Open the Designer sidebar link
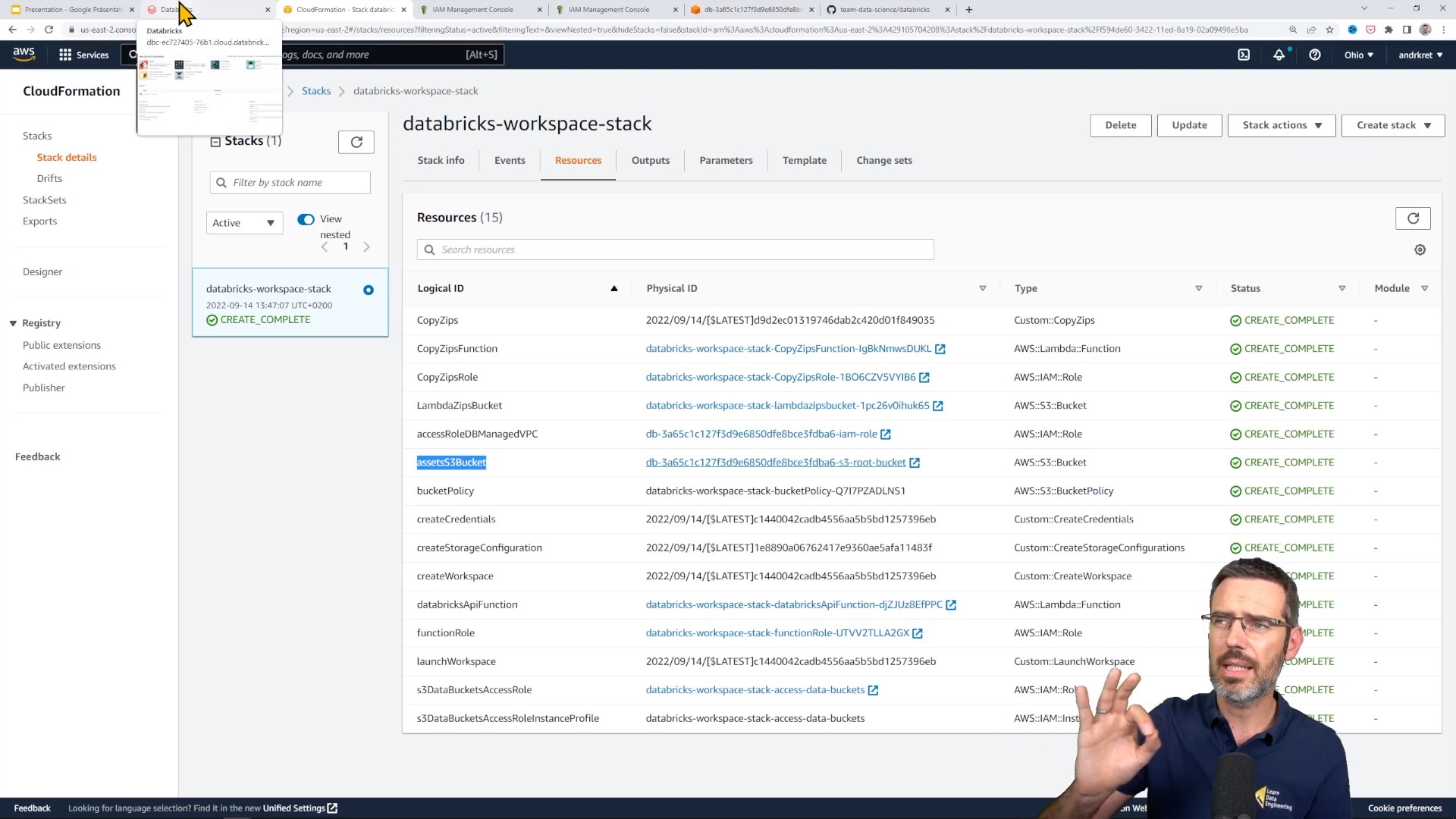1456x819 pixels. (42, 271)
